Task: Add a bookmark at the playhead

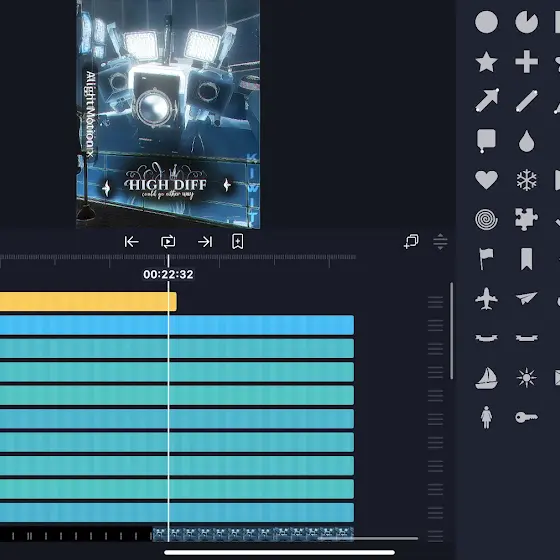Action: pos(238,242)
